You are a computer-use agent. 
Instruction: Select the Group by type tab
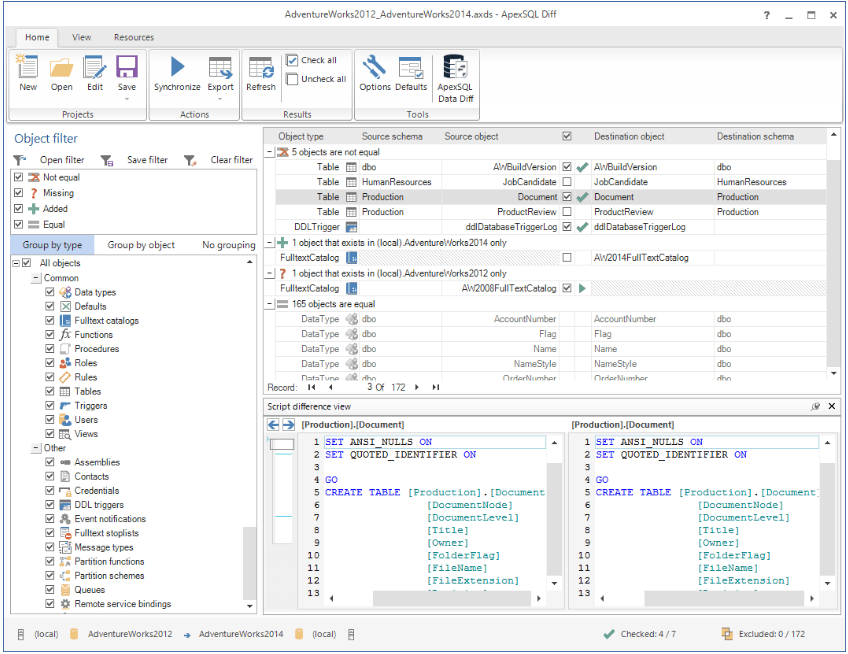coord(52,245)
